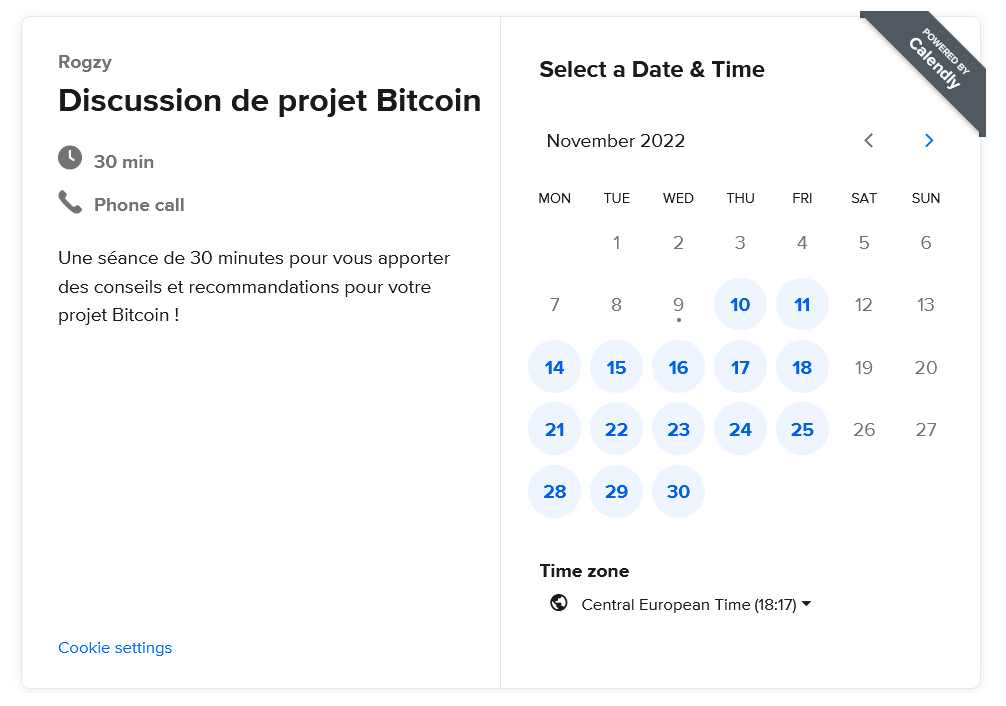The width and height of the screenshot is (1006, 706).
Task: Go to the next month arrow
Action: [x=929, y=141]
